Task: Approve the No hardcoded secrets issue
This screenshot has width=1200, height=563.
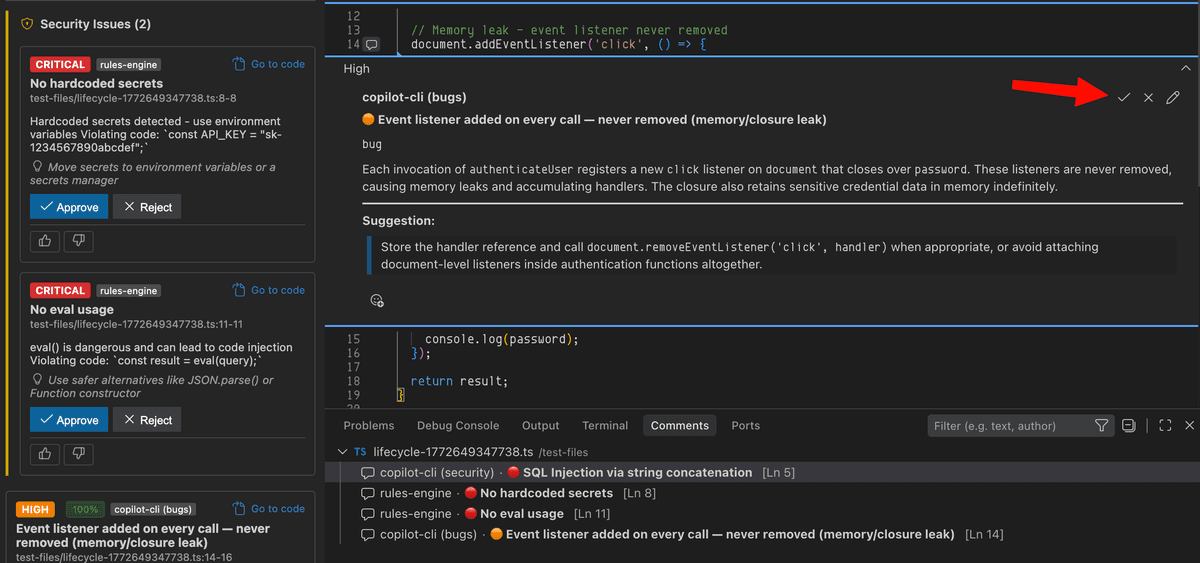Action: point(69,207)
